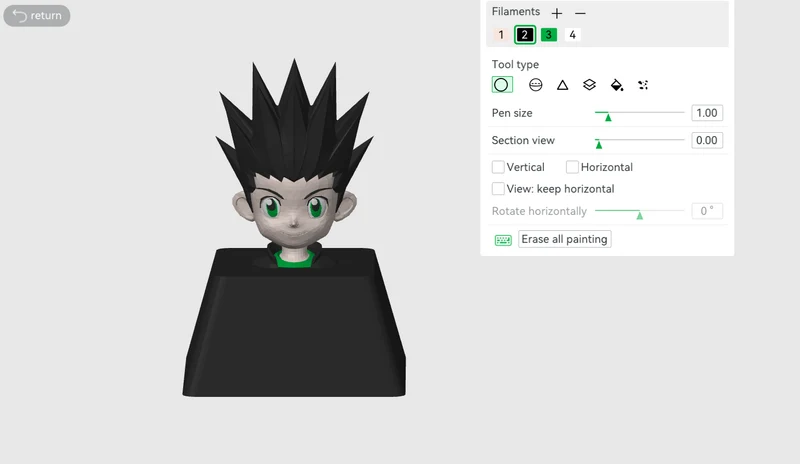
Task: Select the Circle brush tool
Action: pos(502,85)
